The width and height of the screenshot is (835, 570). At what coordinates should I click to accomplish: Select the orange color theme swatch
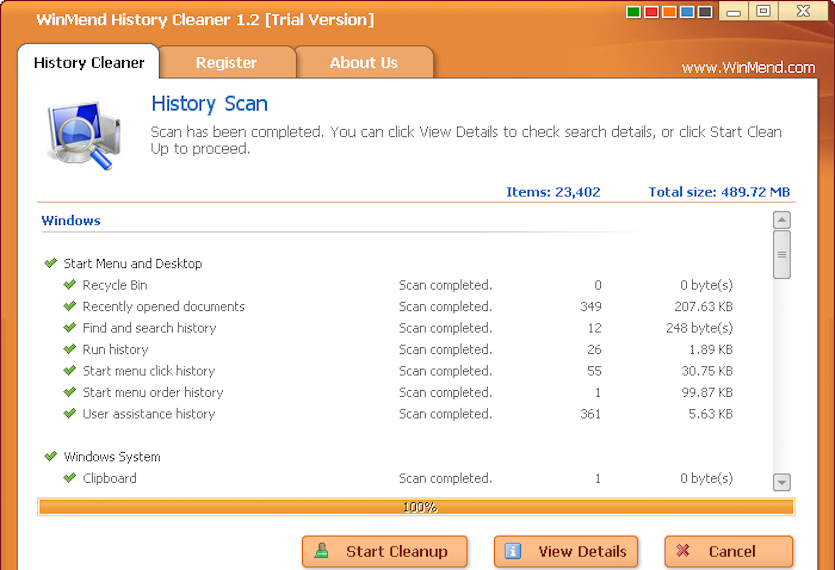[669, 12]
